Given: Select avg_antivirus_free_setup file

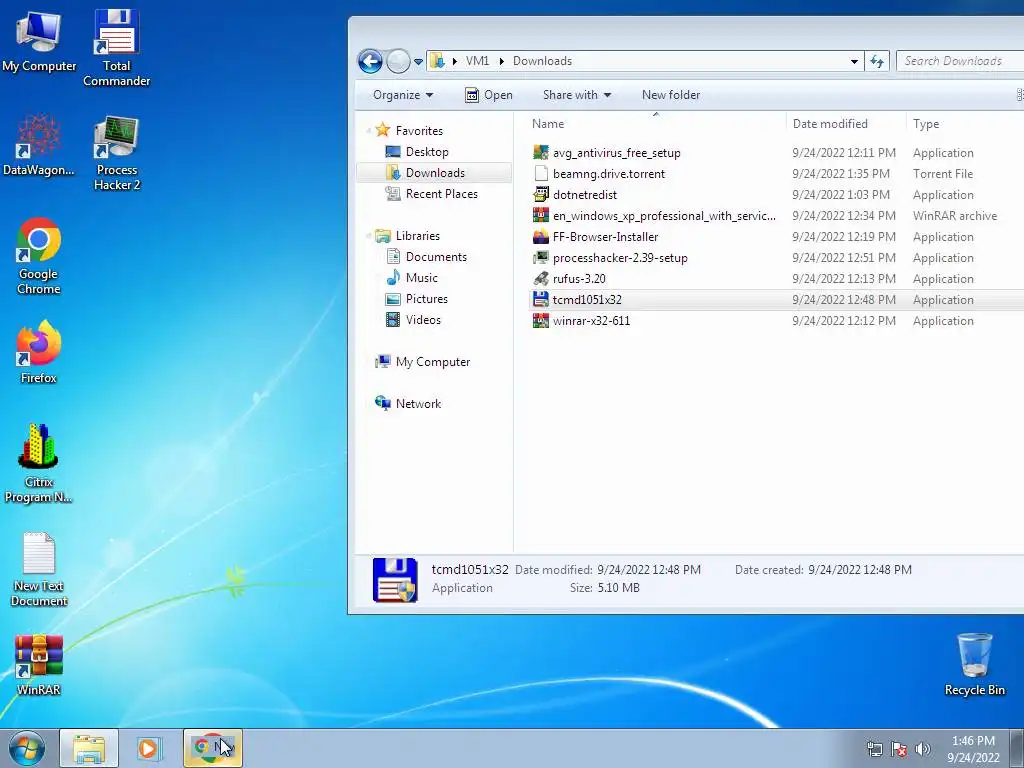Looking at the screenshot, I should tap(616, 153).
